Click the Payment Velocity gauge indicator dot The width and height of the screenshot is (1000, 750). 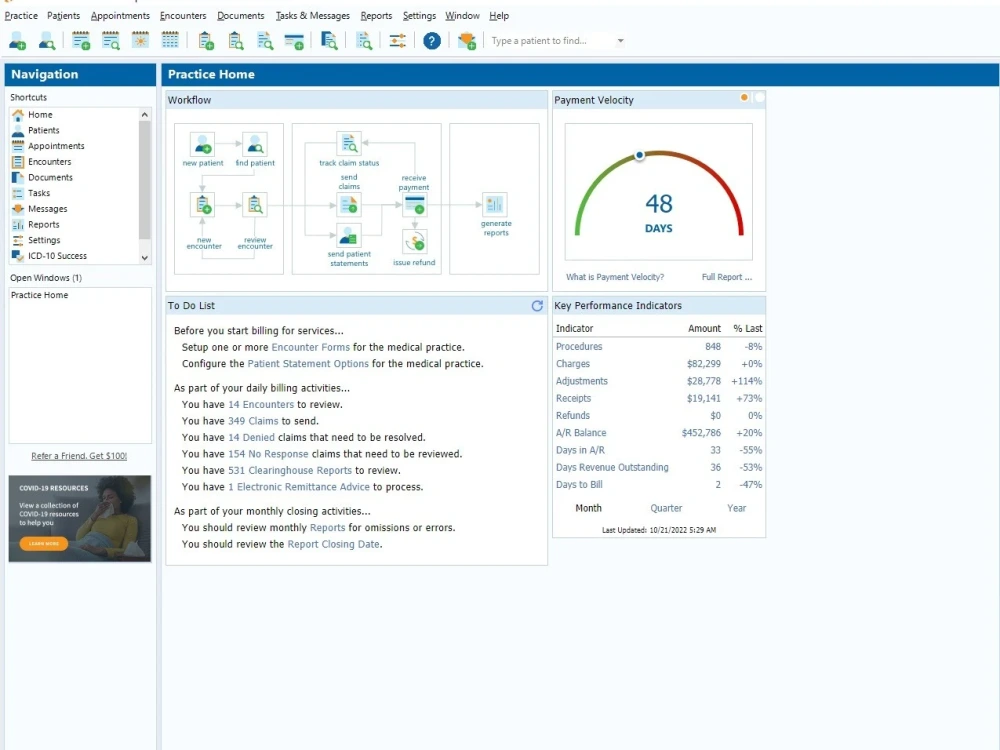[639, 156]
